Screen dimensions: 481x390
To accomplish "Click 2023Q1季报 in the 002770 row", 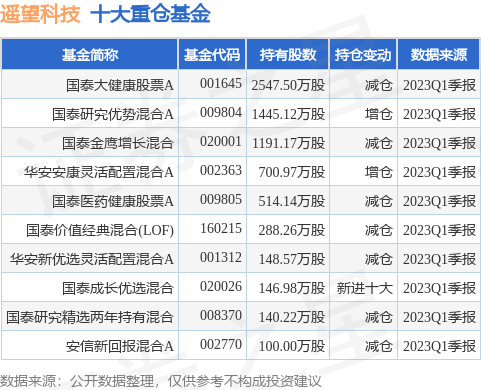I will pyautogui.click(x=439, y=346).
